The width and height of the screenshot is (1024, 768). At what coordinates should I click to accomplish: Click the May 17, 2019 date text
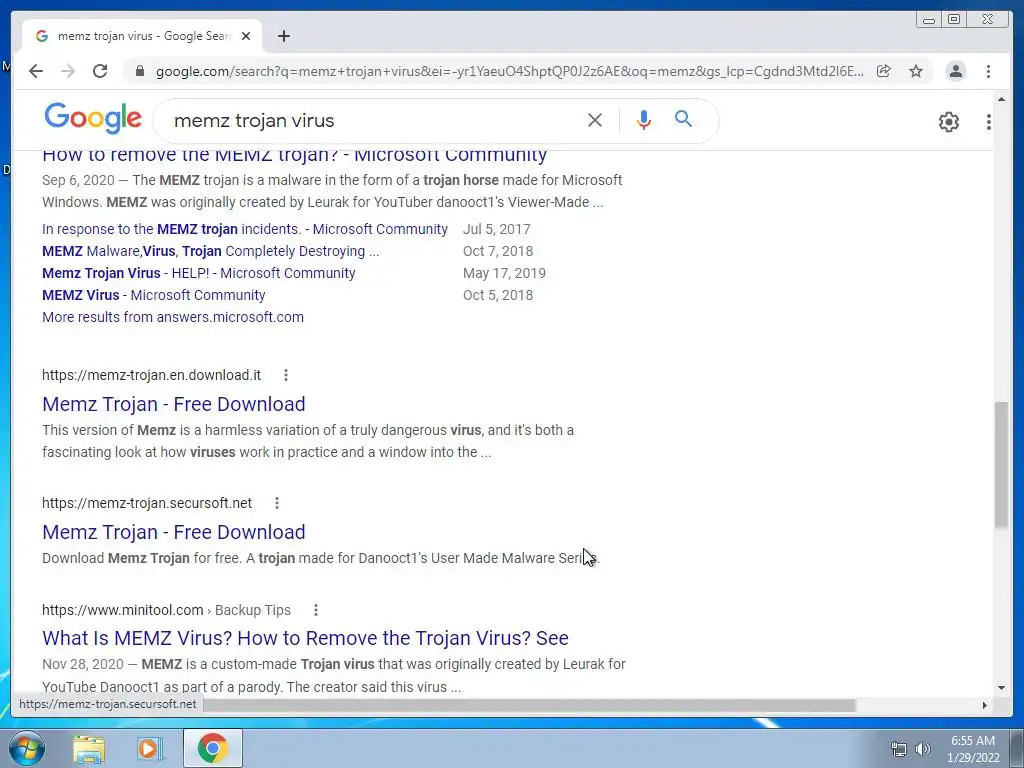point(504,273)
